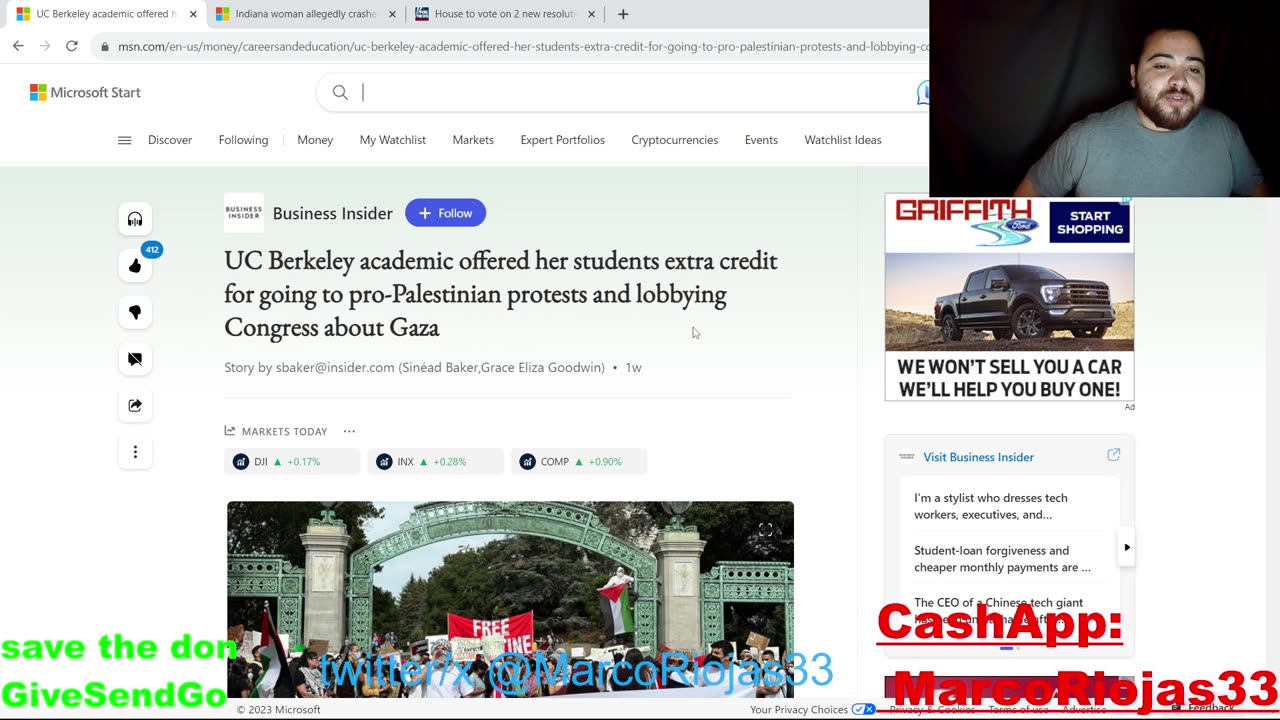Click the Business Insider logo
The image size is (1280, 720).
pyautogui.click(x=243, y=213)
